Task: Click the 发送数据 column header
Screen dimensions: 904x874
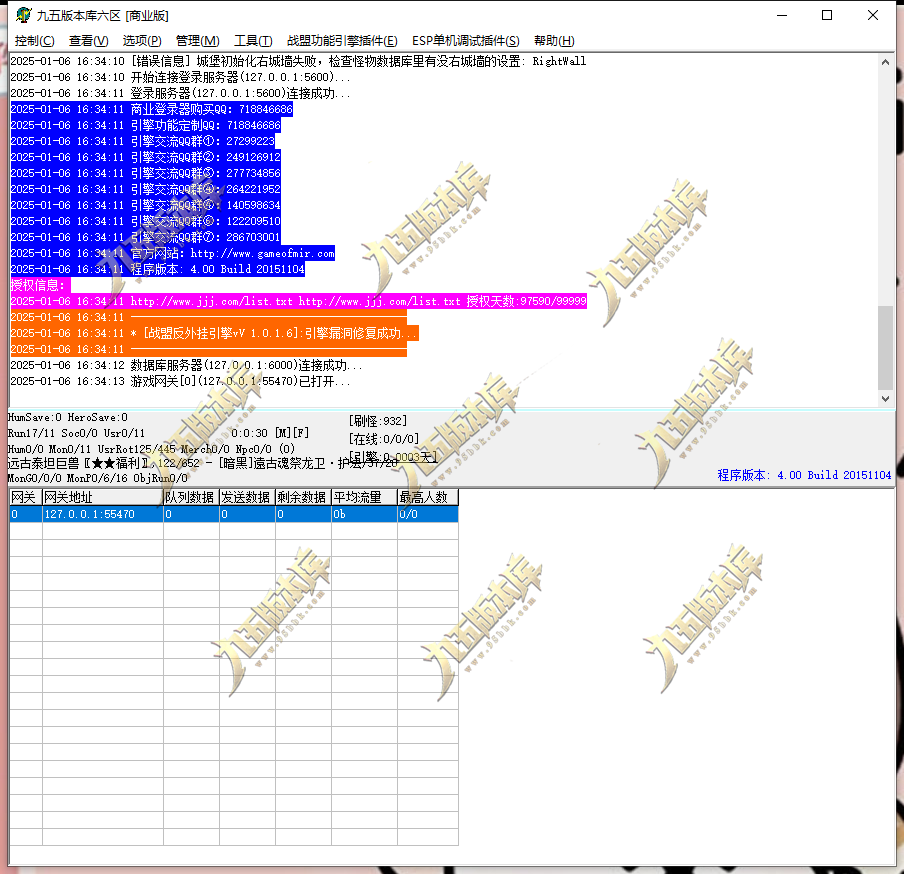Action: pyautogui.click(x=247, y=497)
